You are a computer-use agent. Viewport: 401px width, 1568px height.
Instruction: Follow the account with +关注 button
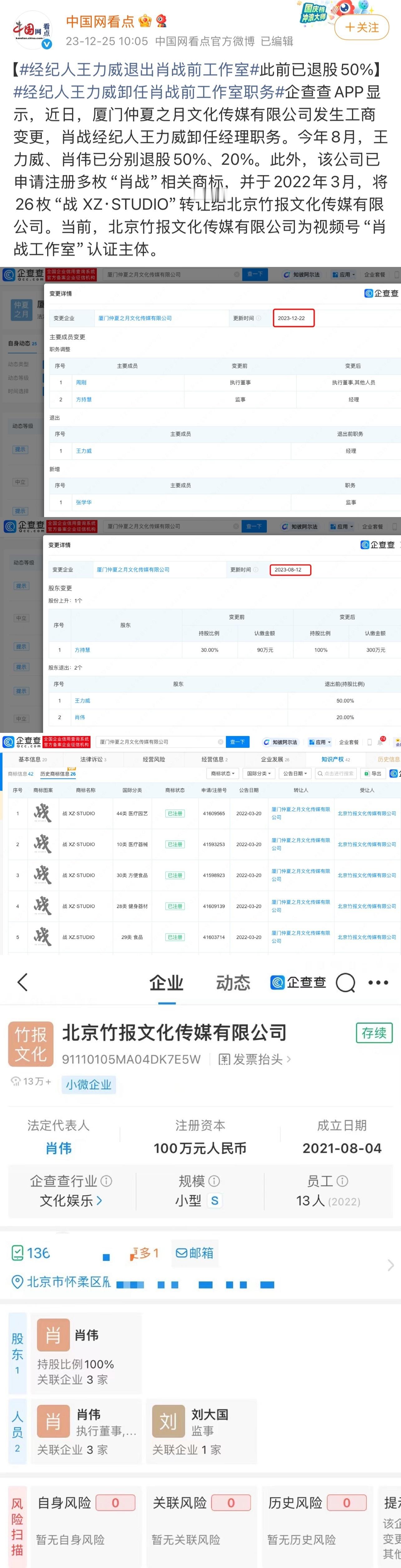click(x=362, y=28)
